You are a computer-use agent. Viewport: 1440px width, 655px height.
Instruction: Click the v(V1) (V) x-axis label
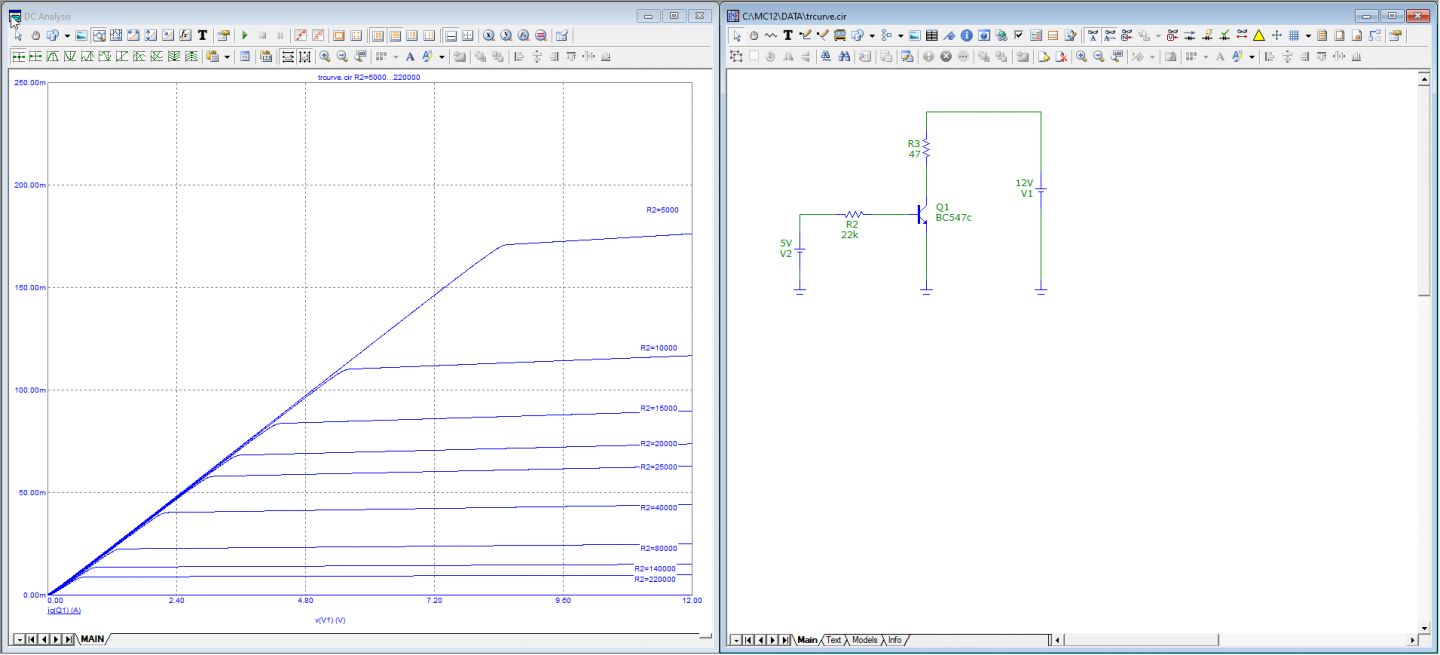pos(330,620)
